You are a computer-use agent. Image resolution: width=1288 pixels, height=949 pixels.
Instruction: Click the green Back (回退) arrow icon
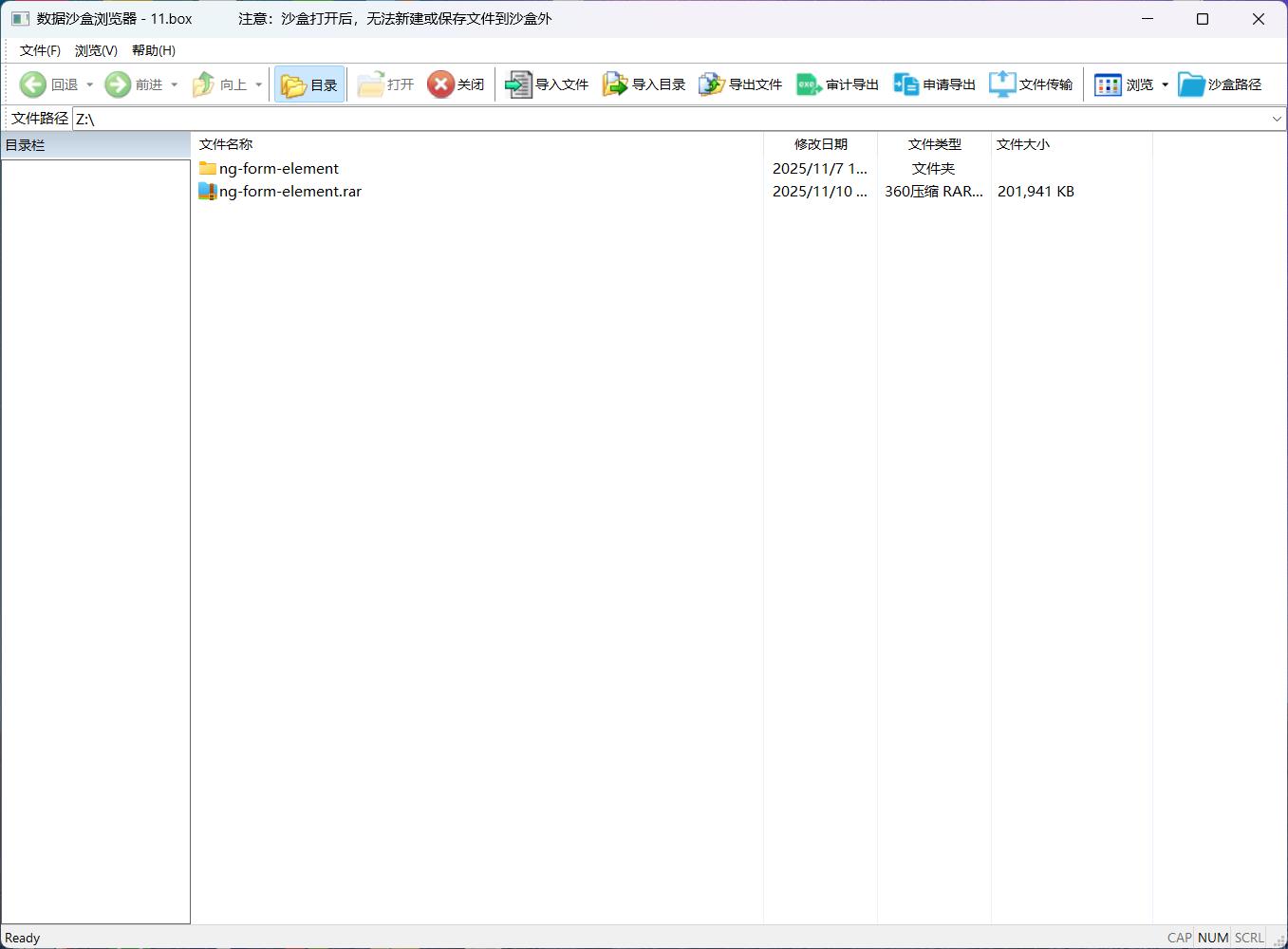pos(33,84)
